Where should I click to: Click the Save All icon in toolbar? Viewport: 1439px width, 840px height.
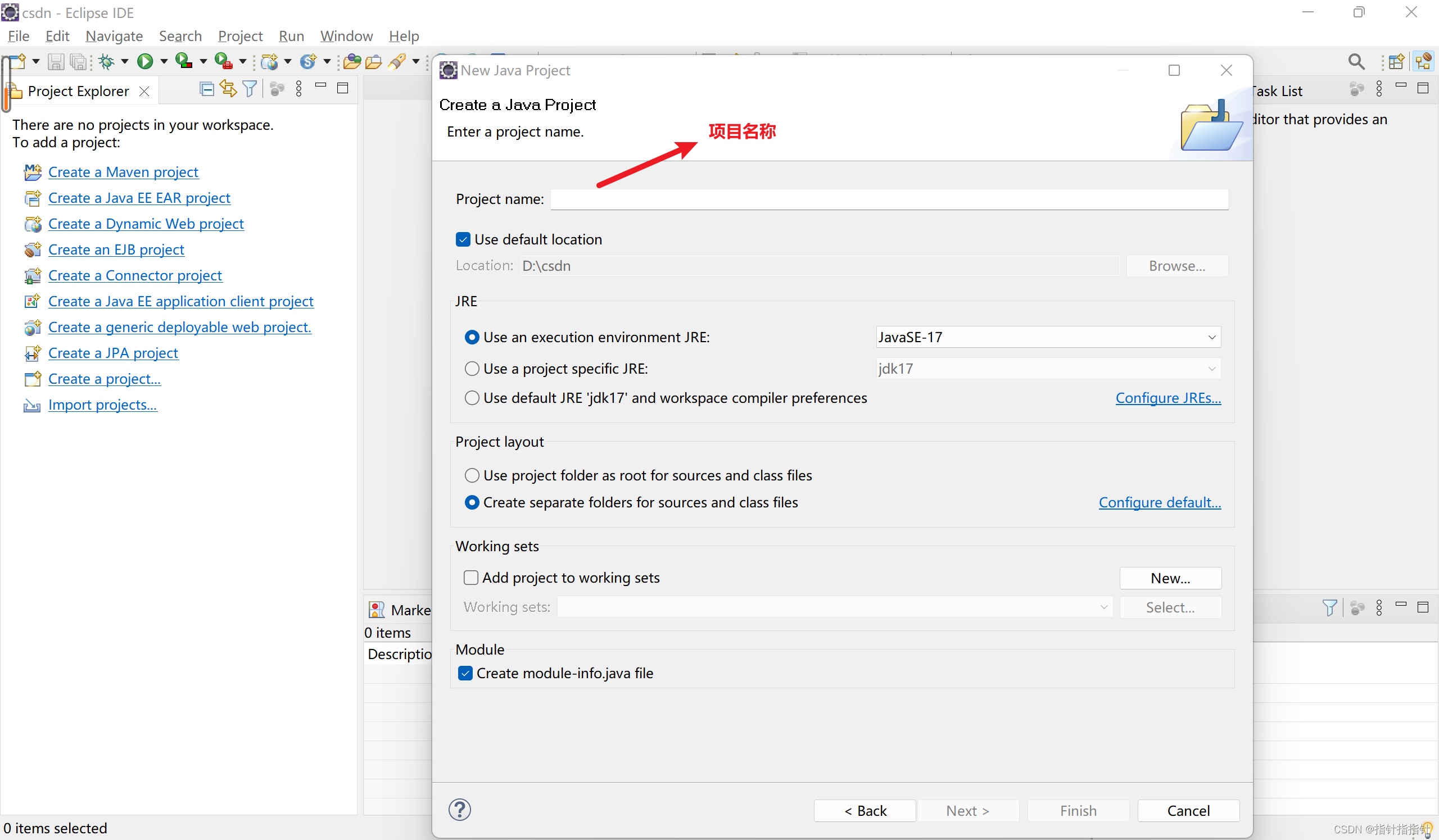(78, 61)
